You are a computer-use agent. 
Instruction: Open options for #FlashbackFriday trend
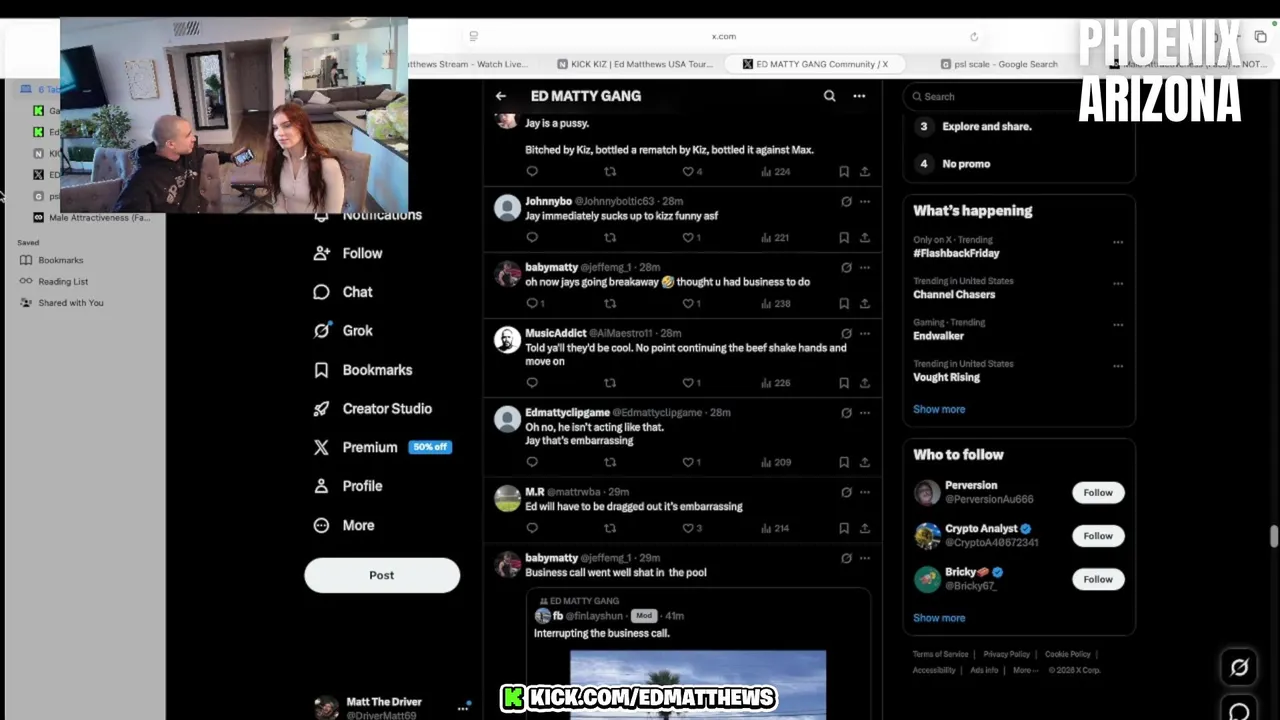click(x=1118, y=242)
